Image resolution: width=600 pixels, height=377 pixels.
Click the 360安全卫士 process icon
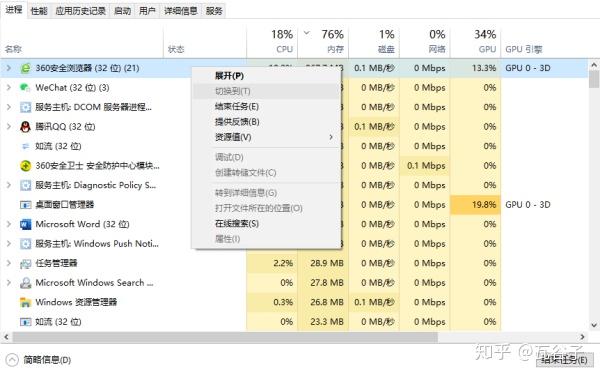tap(25, 166)
